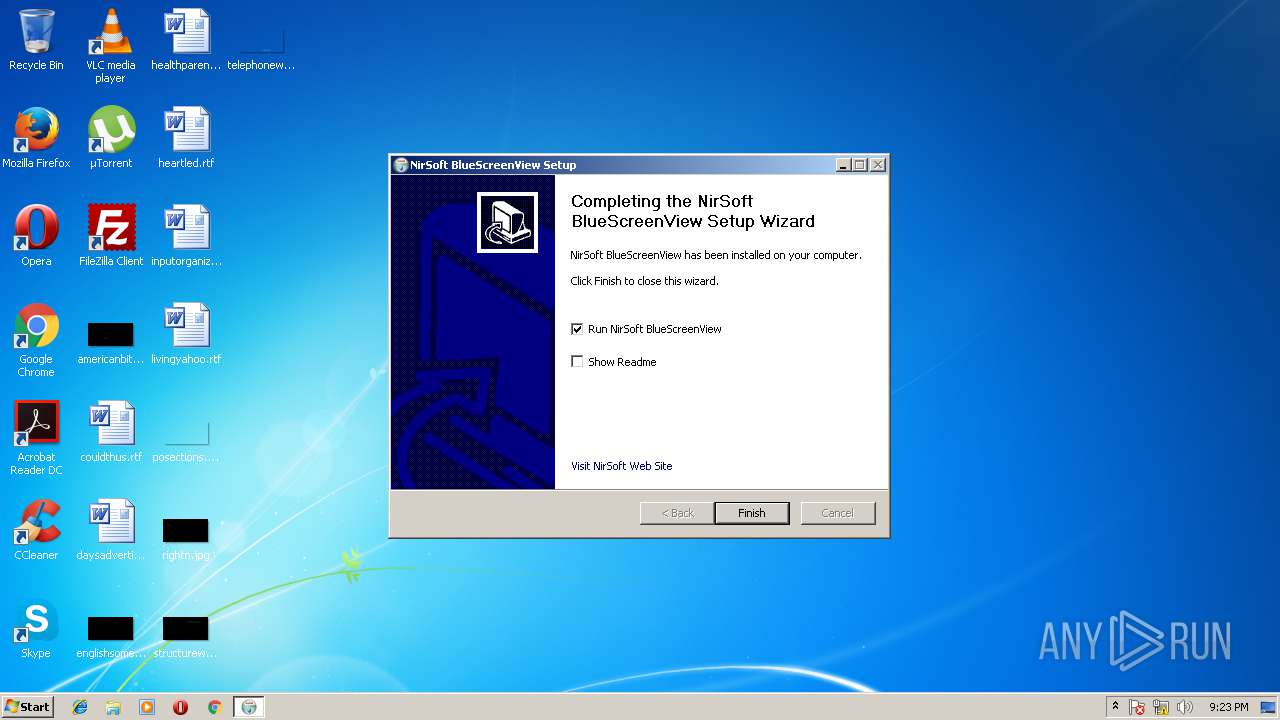The height and width of the screenshot is (720, 1280).
Task: Enable the Show Readme checkbox
Action: (577, 362)
